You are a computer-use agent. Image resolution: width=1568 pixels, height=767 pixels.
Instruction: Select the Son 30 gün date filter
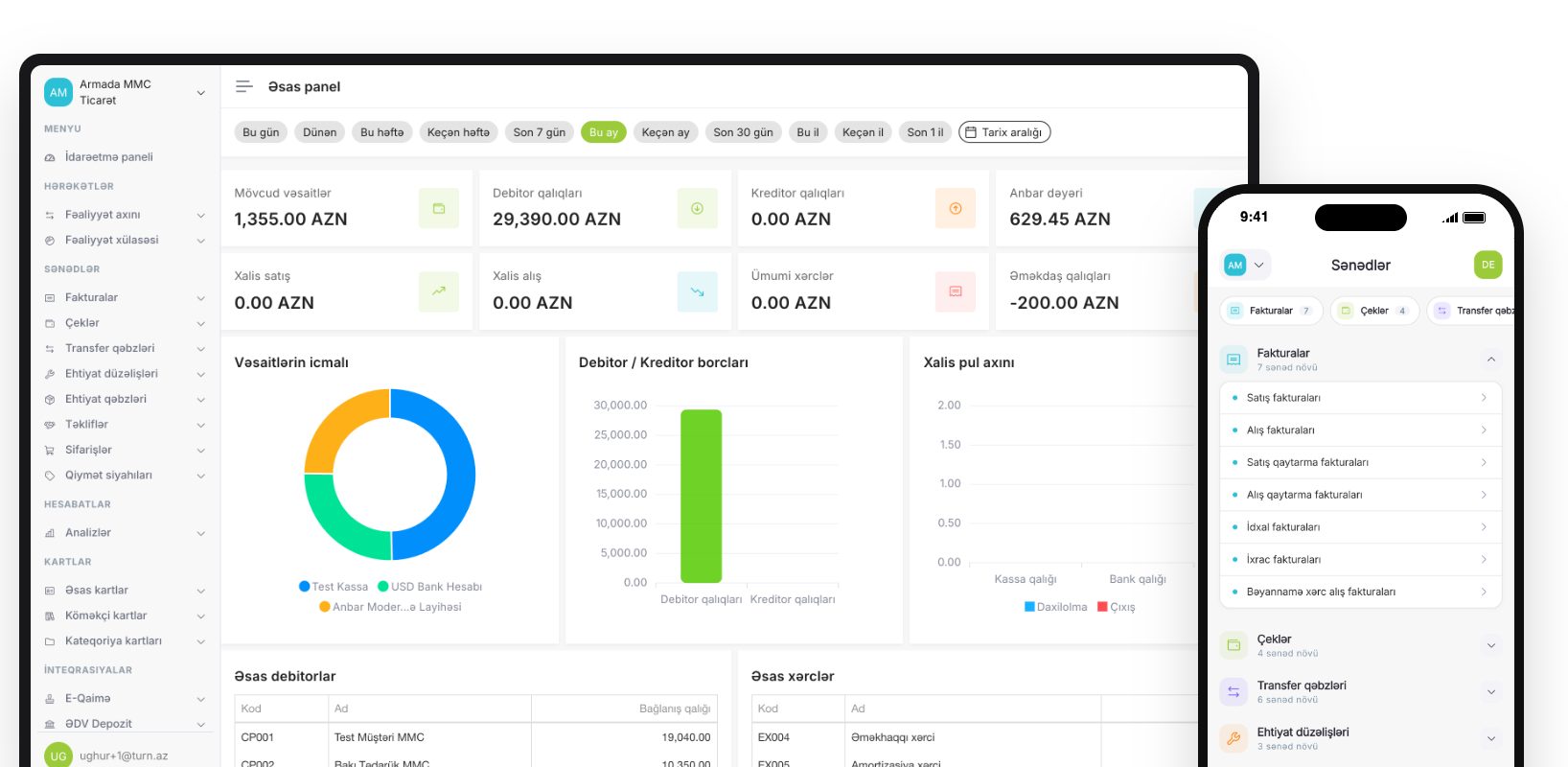tap(743, 132)
